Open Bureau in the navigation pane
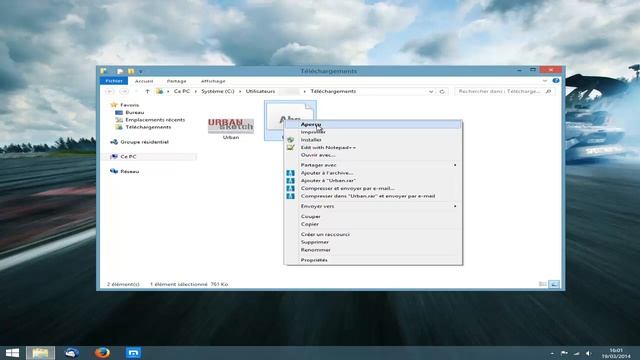Screen dimensions: 640x360 point(135,112)
